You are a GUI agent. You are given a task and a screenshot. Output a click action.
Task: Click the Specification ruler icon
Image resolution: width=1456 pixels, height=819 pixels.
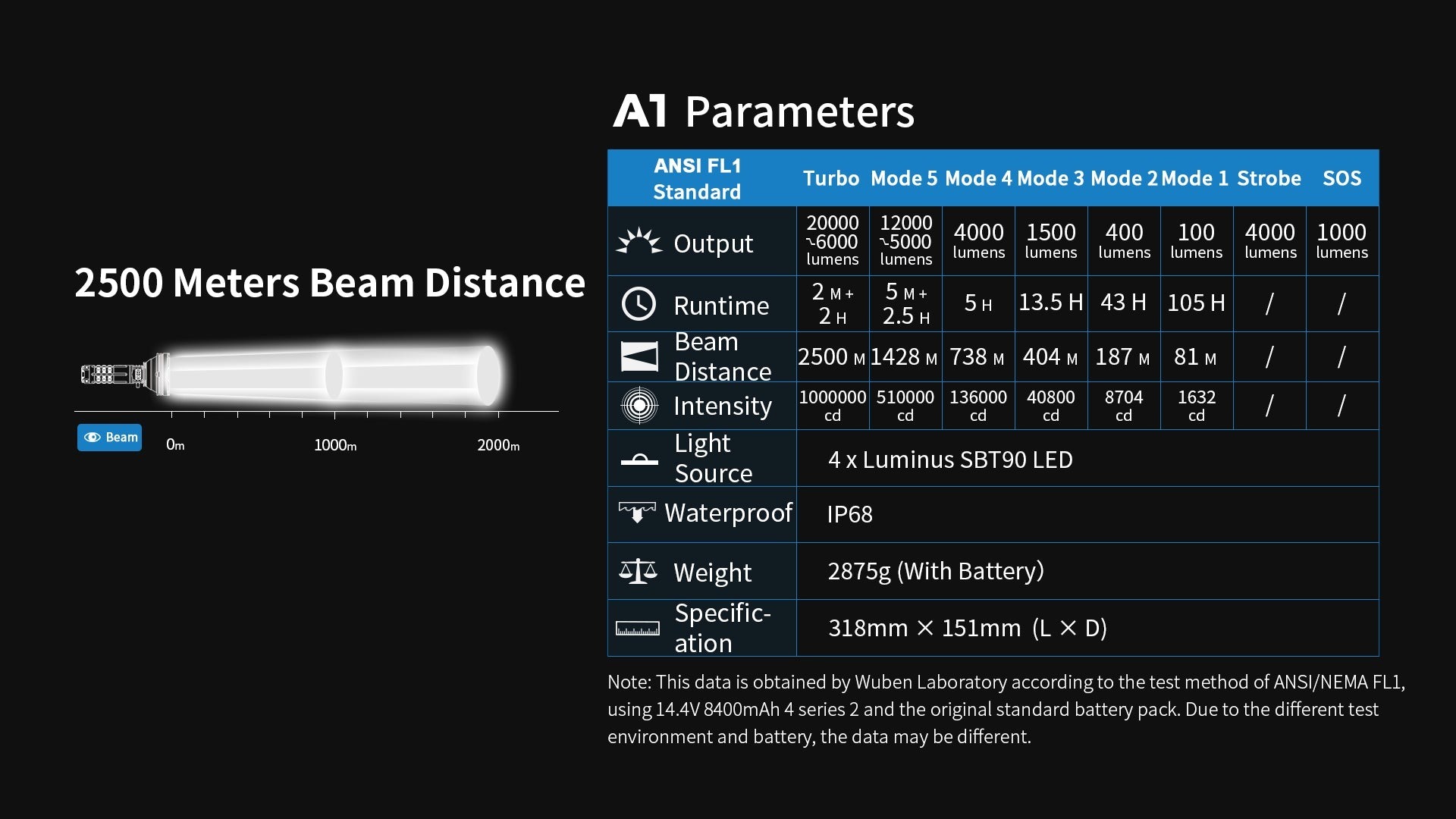[637, 629]
